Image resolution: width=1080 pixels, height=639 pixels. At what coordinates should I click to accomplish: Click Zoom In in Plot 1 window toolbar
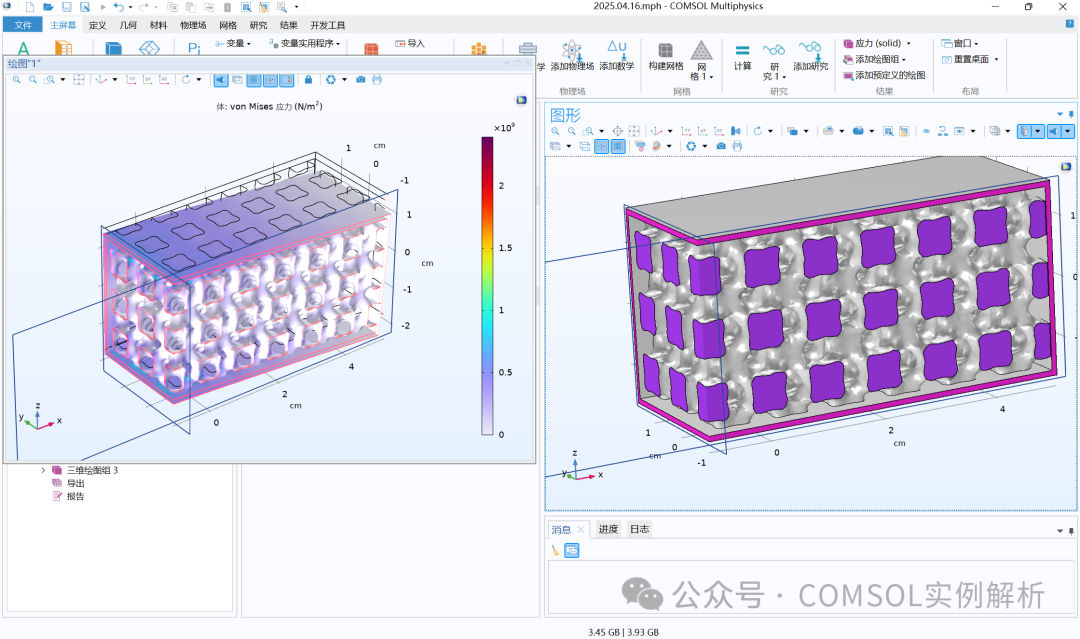[17, 80]
